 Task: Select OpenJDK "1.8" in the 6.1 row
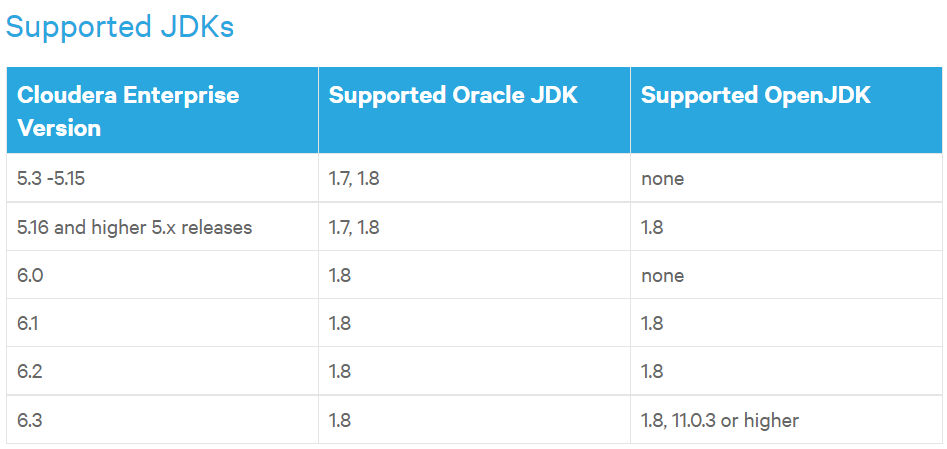point(652,323)
